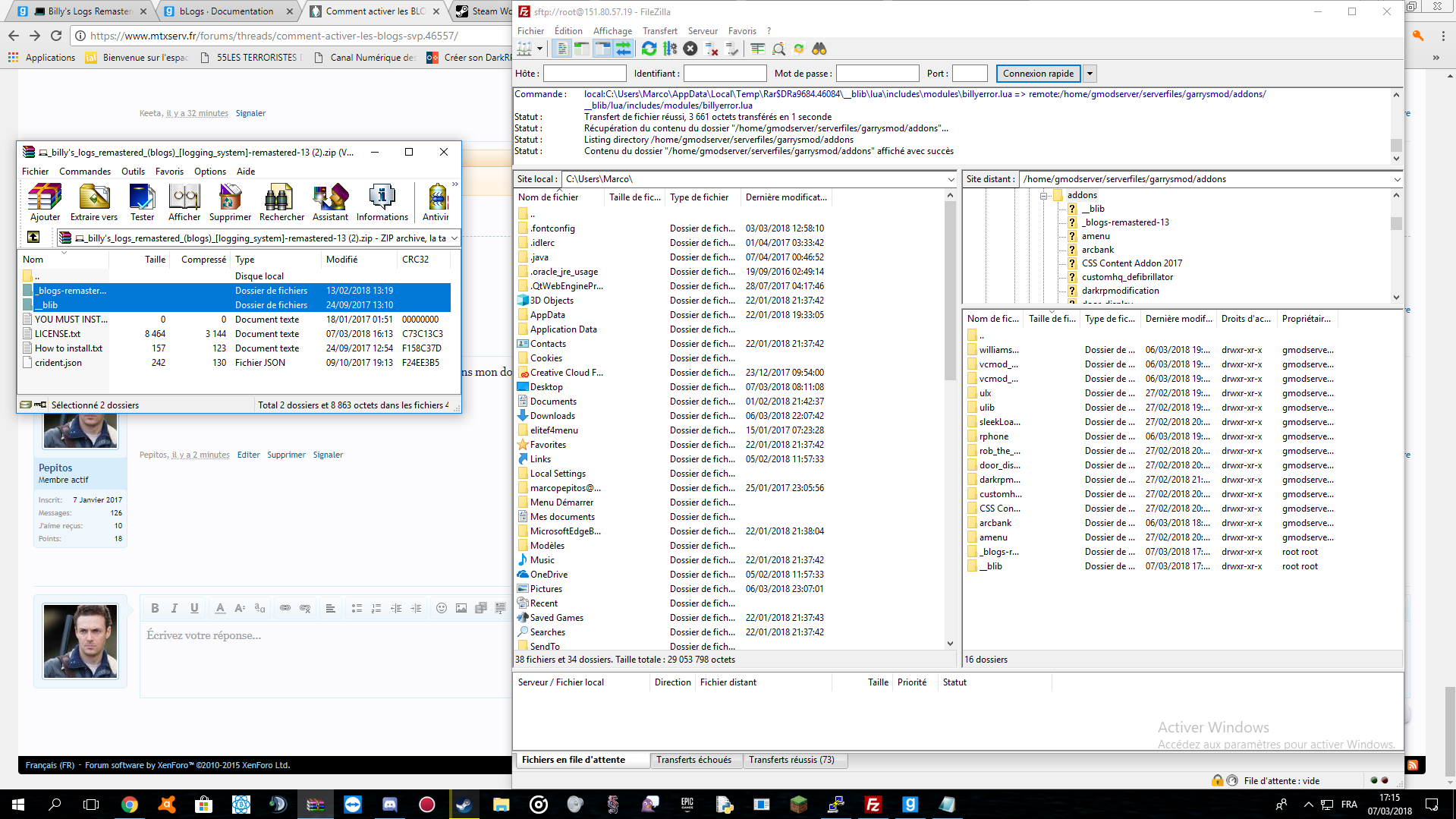Apply bold in forum reply editor
Viewport: 1456px width, 819px height.
pyautogui.click(x=155, y=608)
